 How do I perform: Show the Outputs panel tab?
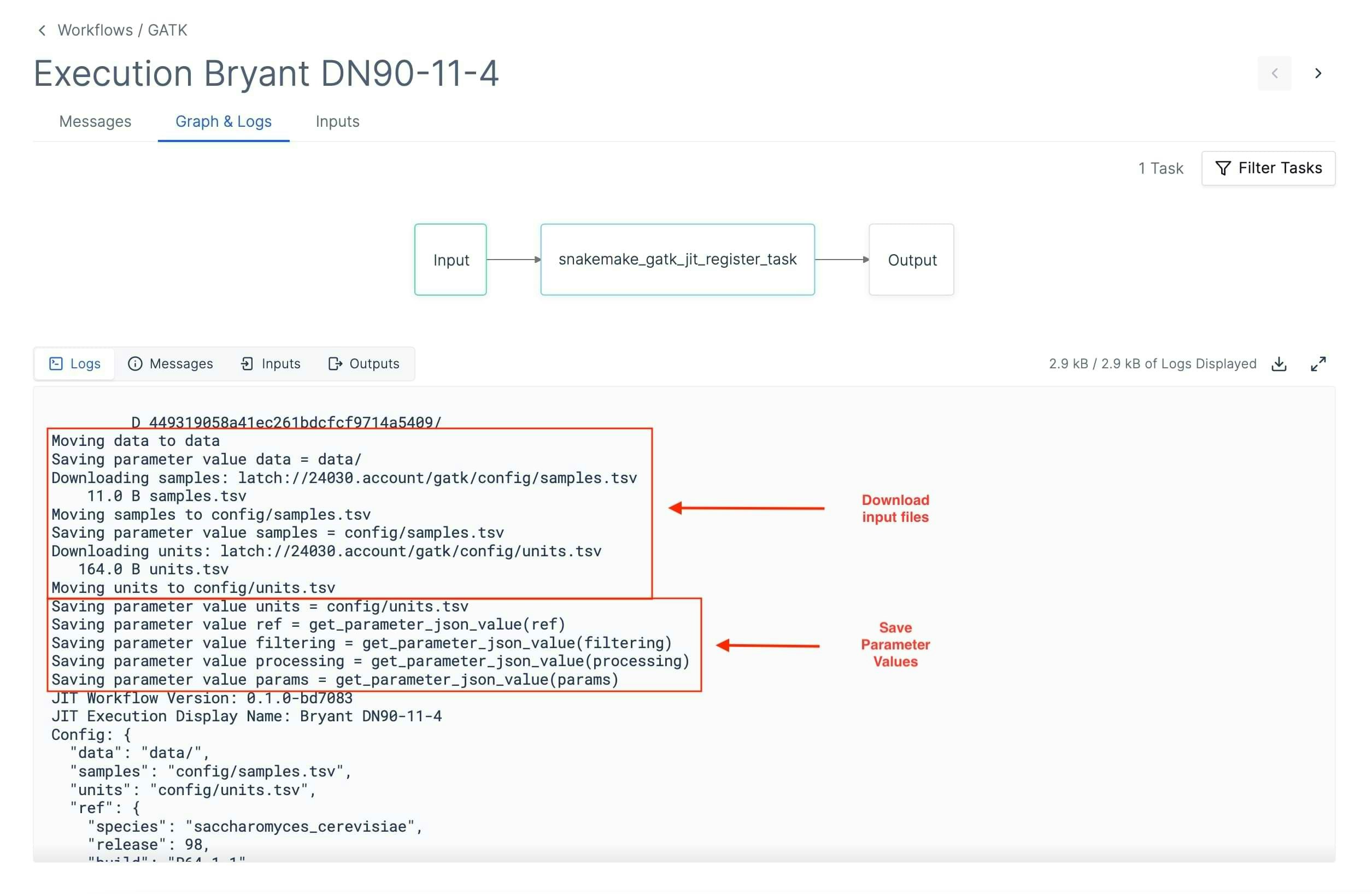coord(363,364)
